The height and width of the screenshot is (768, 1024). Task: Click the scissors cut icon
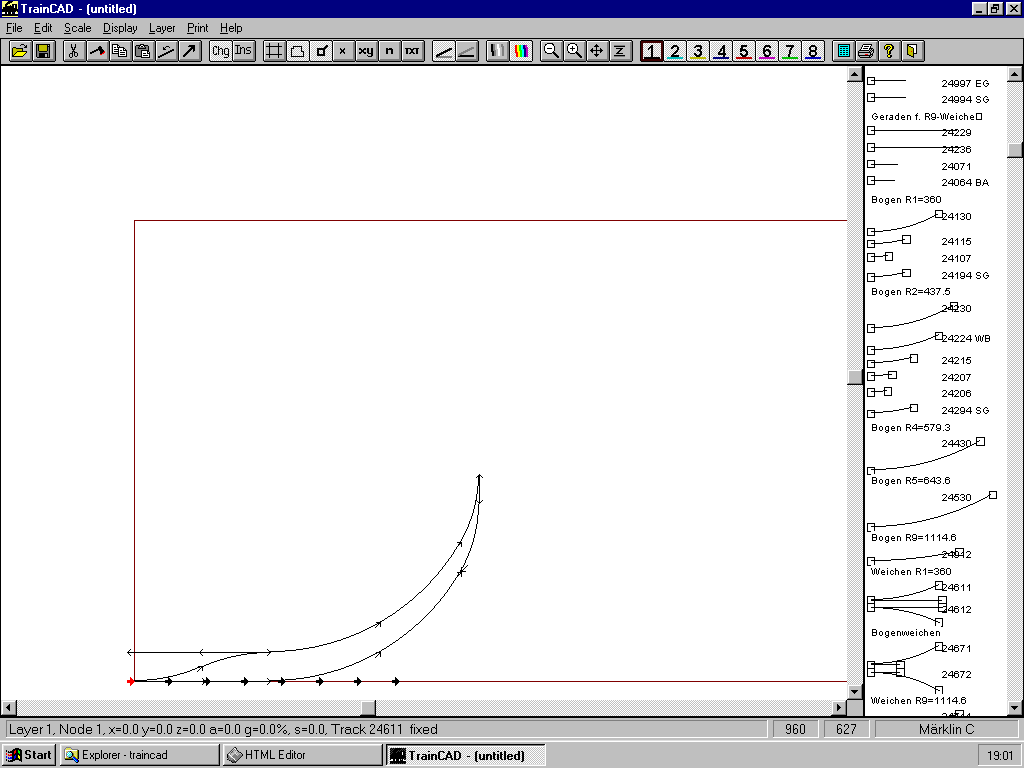[x=74, y=51]
